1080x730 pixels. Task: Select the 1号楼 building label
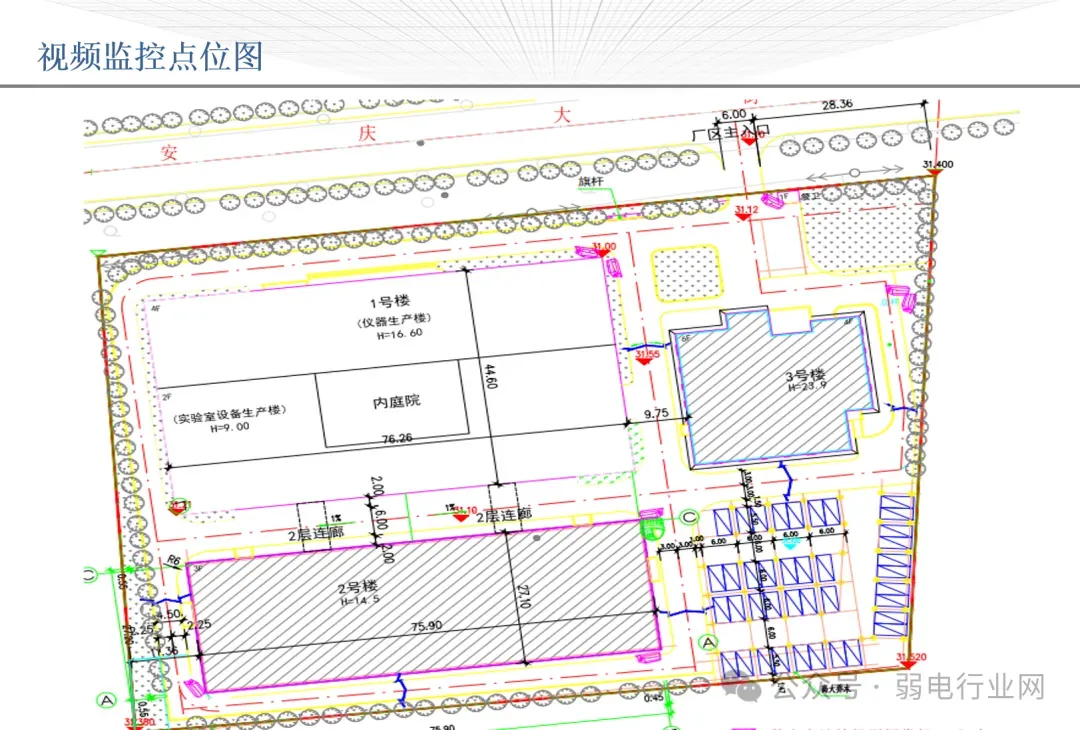pyautogui.click(x=389, y=302)
